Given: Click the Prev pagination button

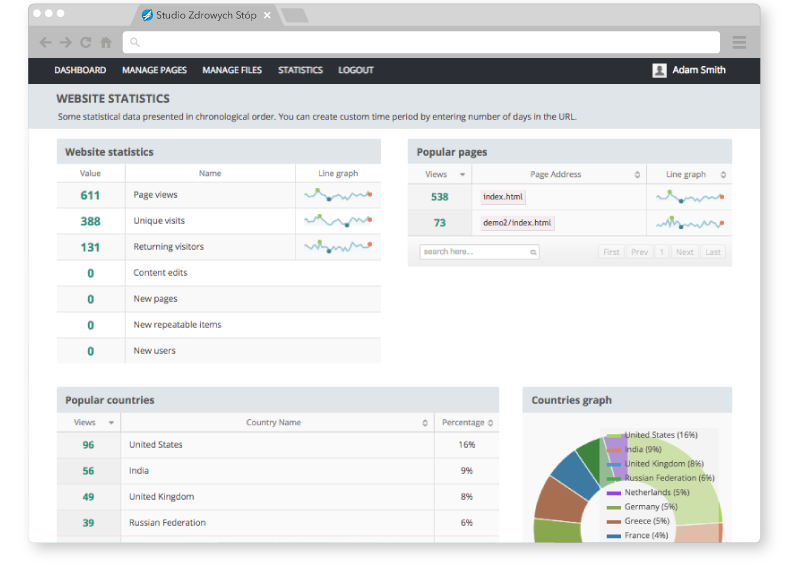Looking at the screenshot, I should point(639,252).
